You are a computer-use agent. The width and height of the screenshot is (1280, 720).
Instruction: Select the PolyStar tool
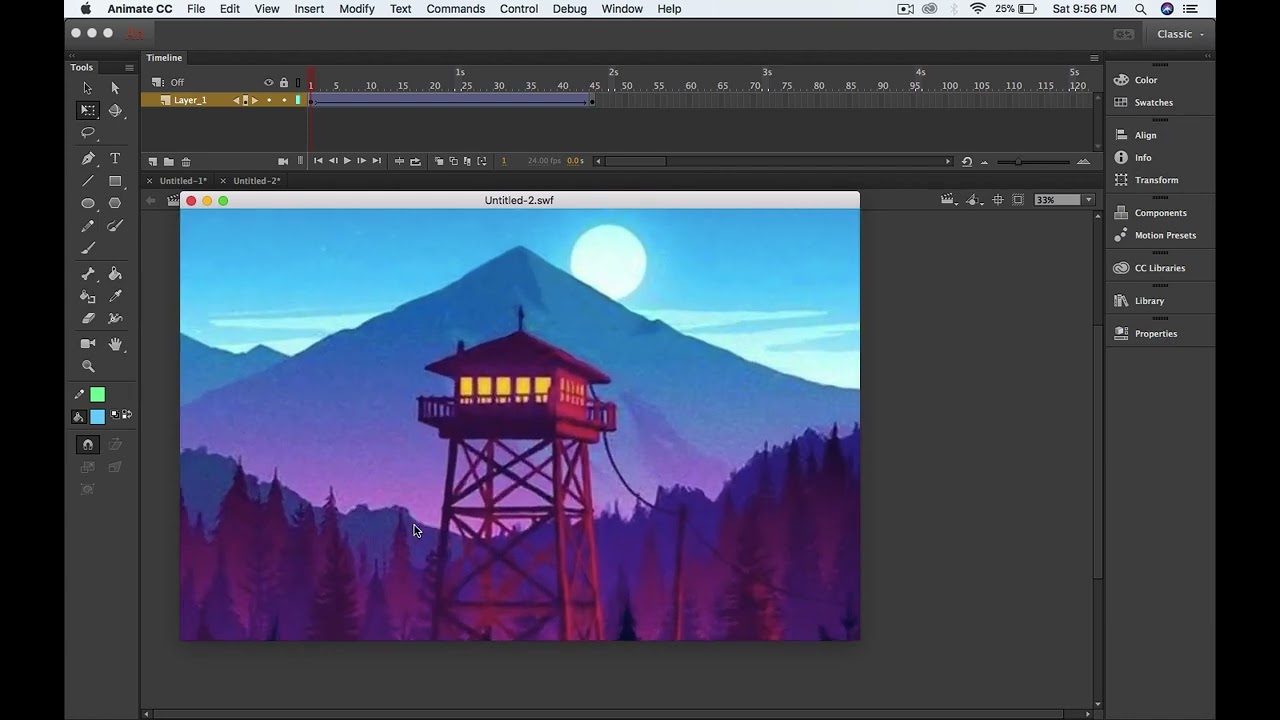115,203
